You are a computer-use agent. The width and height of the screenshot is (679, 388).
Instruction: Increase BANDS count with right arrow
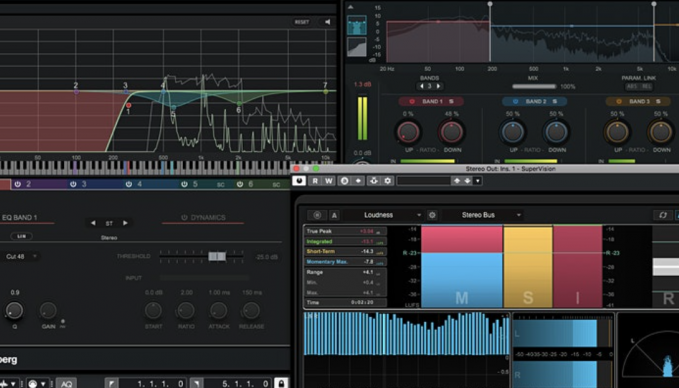coord(438,86)
